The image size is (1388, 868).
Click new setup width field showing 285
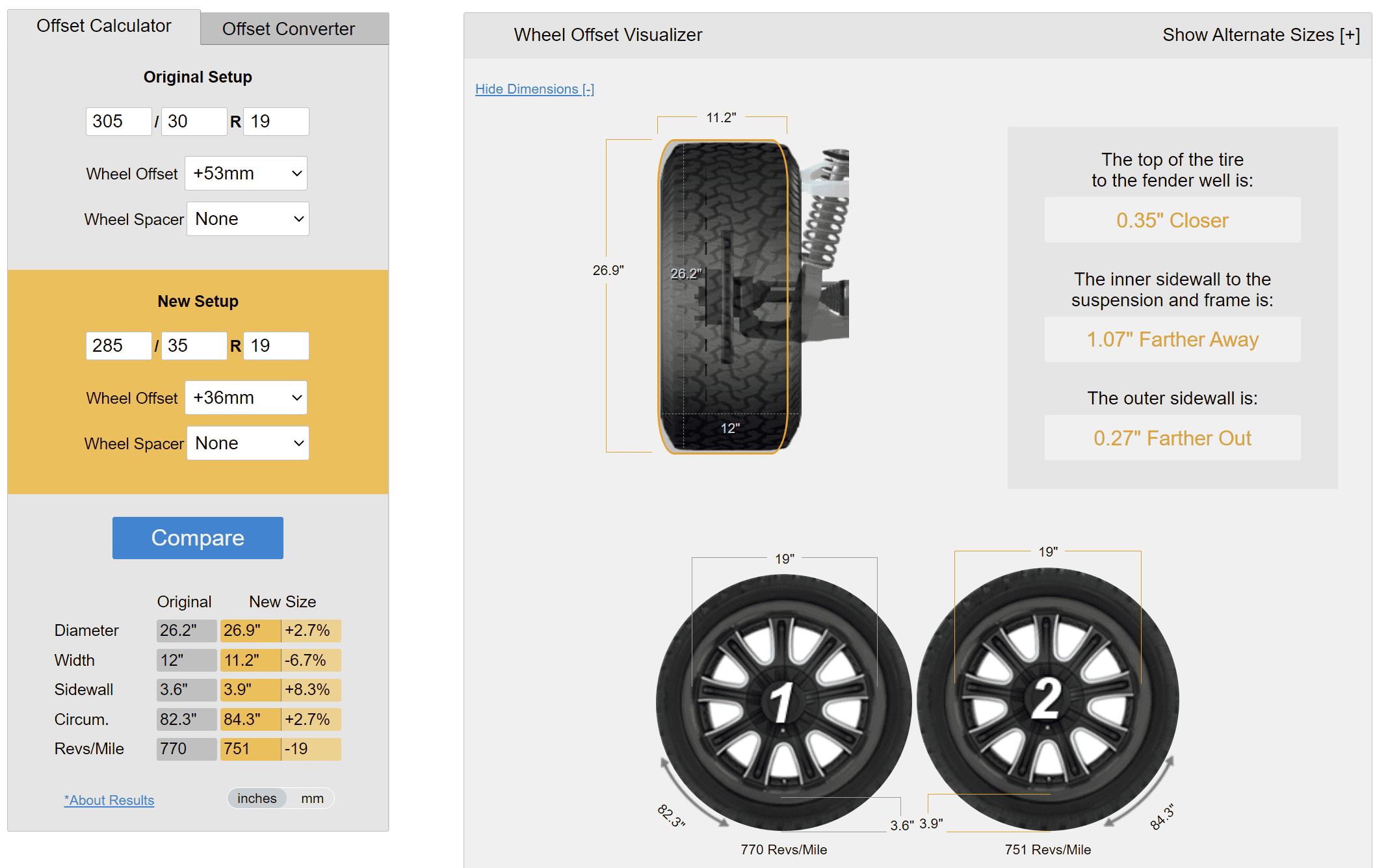(118, 346)
